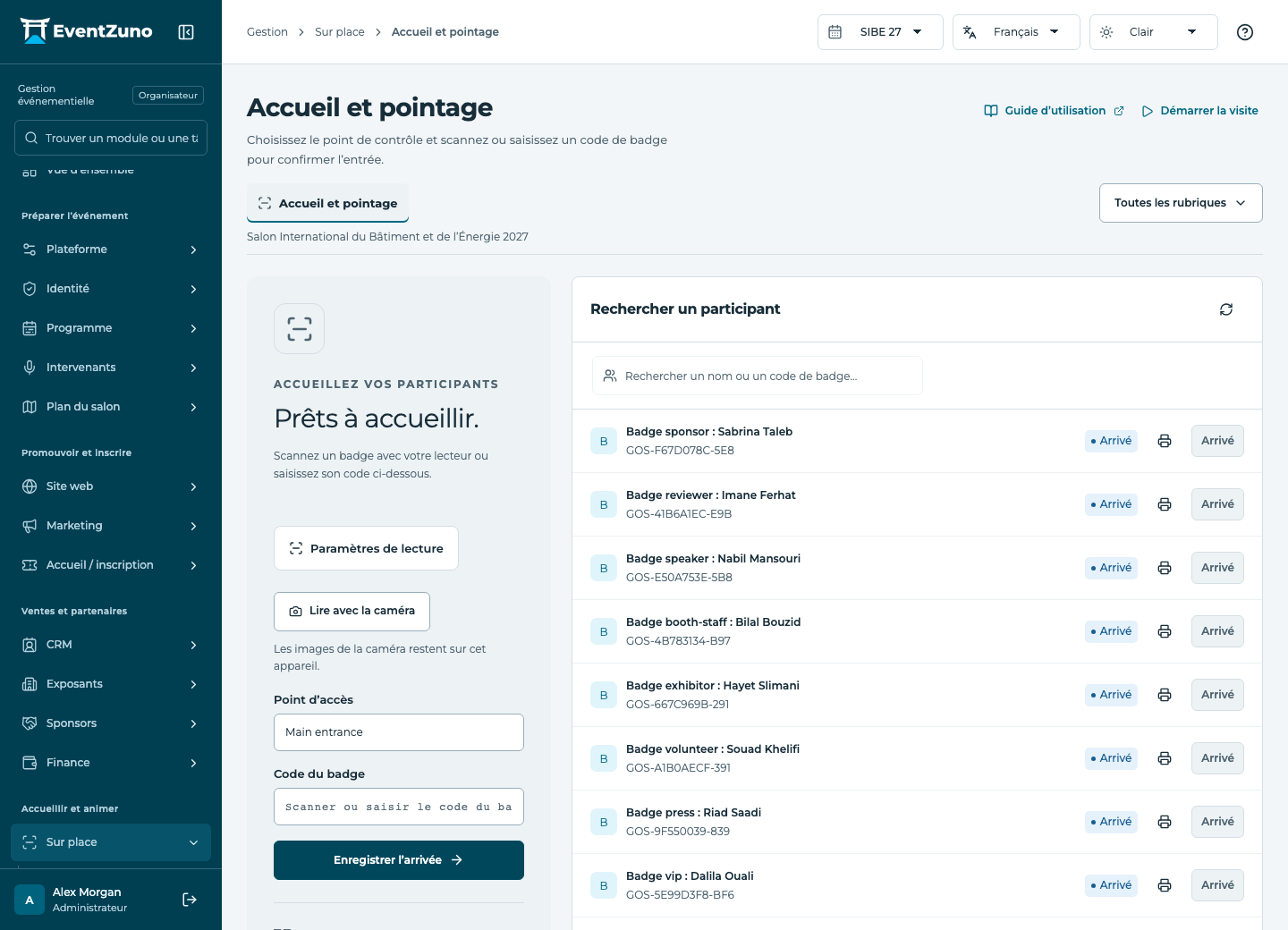Viewport: 1288px width, 930px height.
Task: Open Paramètres de lecture
Action: click(366, 548)
